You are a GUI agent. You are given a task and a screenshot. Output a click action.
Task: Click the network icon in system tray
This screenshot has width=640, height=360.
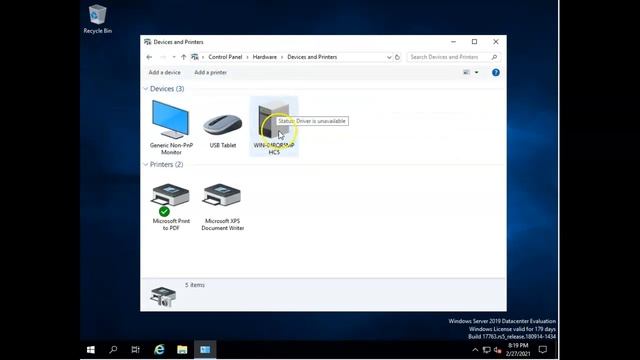(x=487, y=350)
